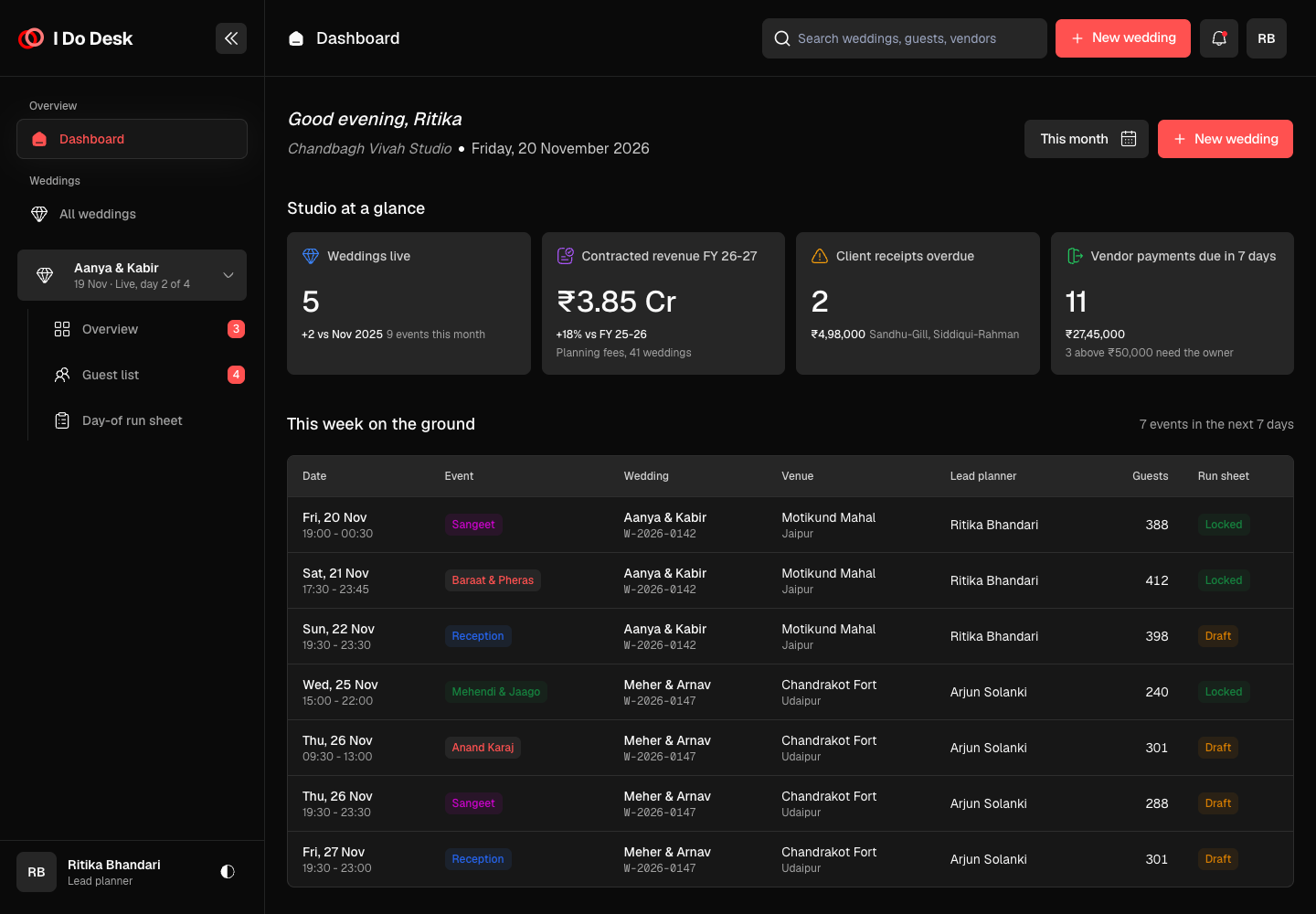The height and width of the screenshot is (914, 1316).
Task: Click New wedding button in top bar
Action: [x=1123, y=38]
